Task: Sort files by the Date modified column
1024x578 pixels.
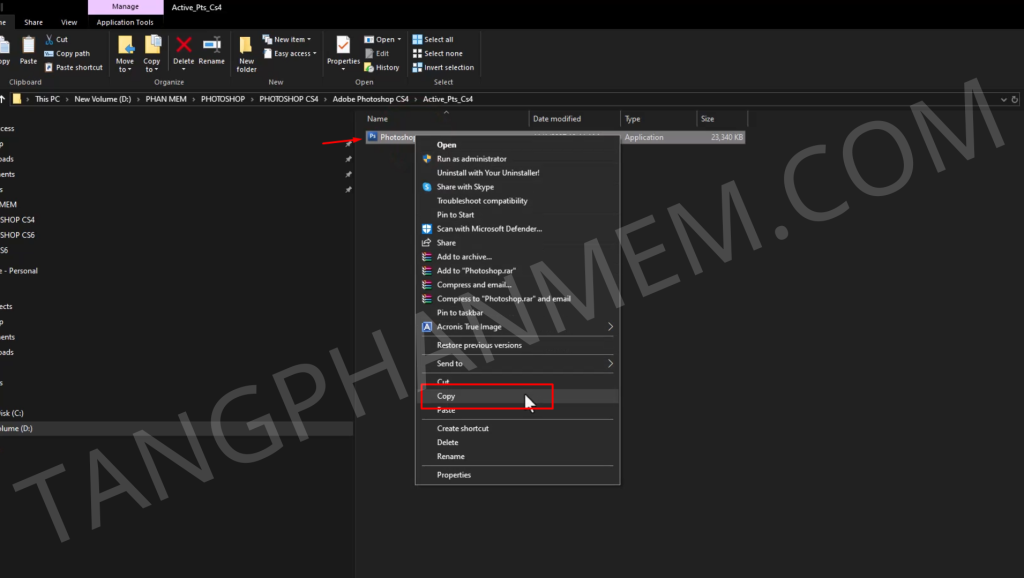Action: click(x=557, y=119)
